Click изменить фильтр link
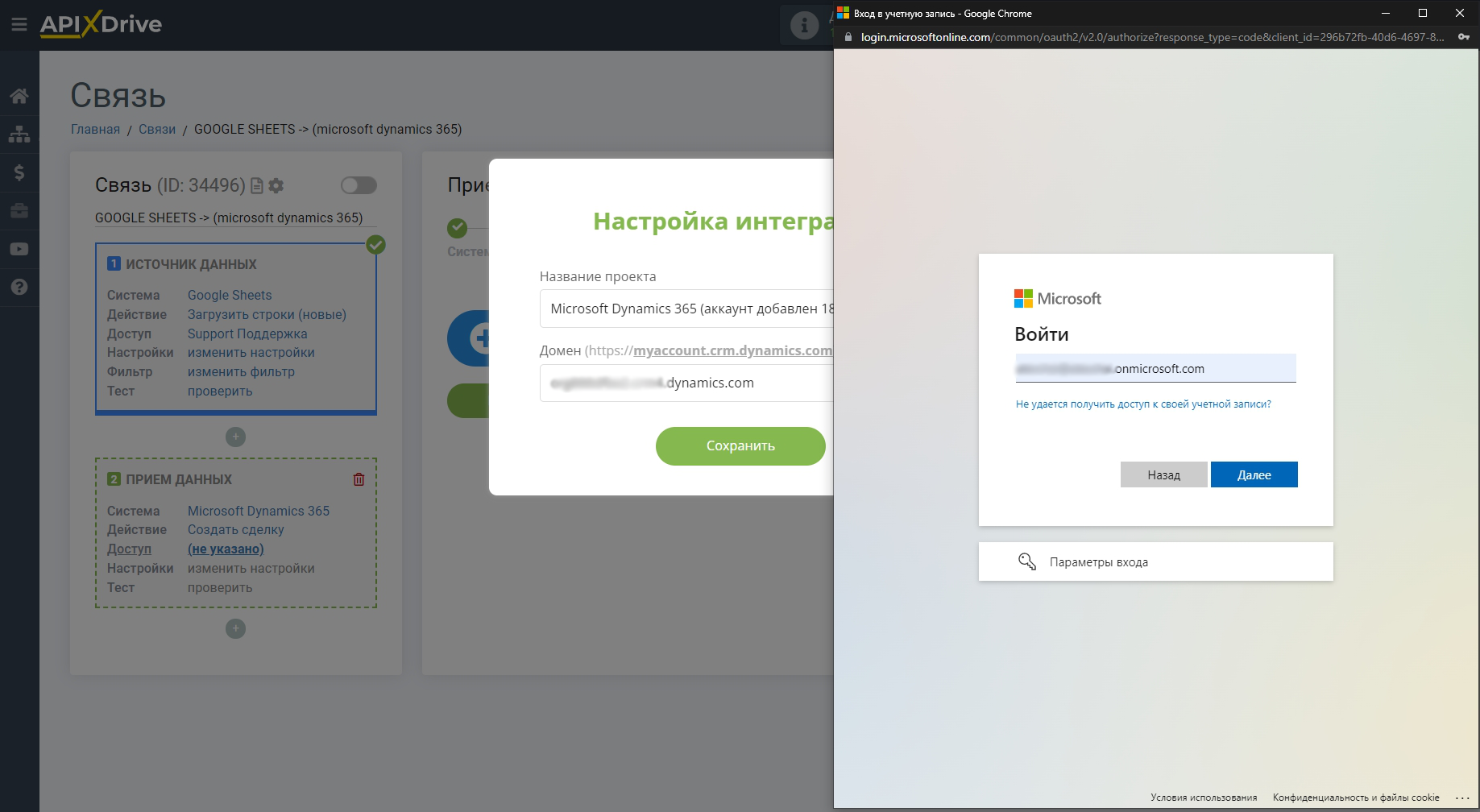 pyautogui.click(x=241, y=372)
